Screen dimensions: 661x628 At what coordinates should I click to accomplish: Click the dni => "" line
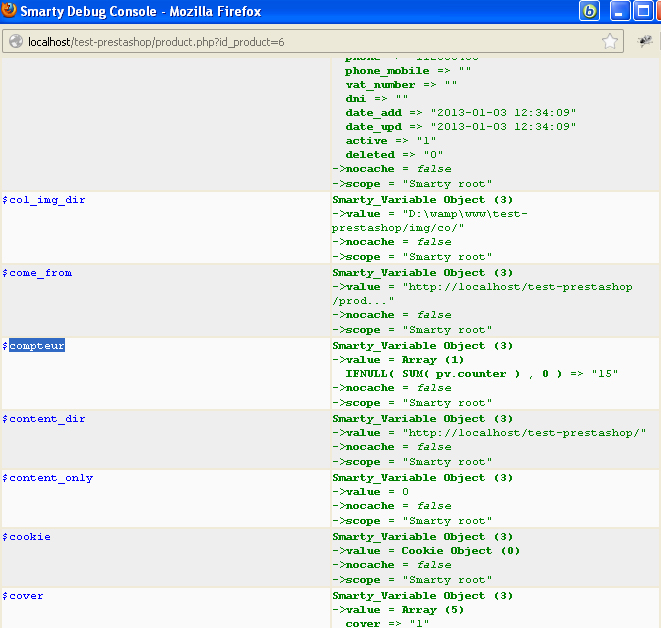pos(377,99)
